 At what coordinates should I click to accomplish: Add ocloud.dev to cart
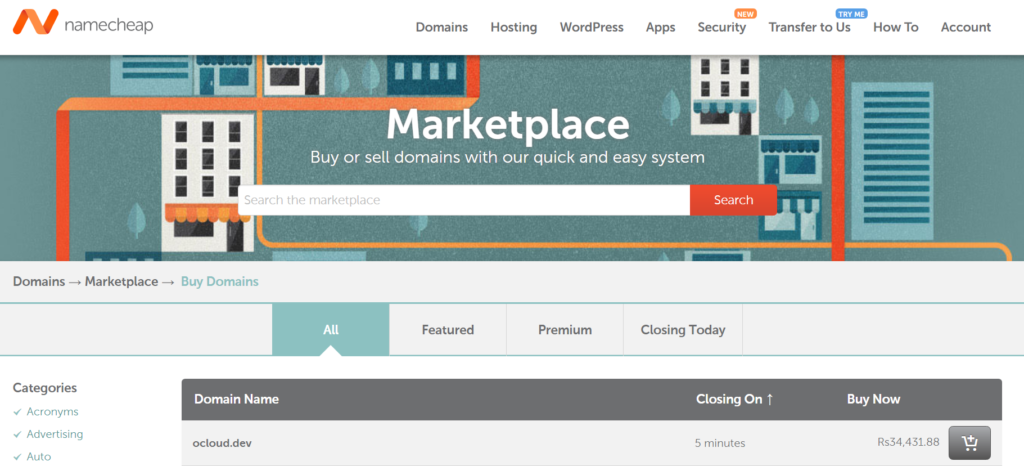tap(969, 443)
